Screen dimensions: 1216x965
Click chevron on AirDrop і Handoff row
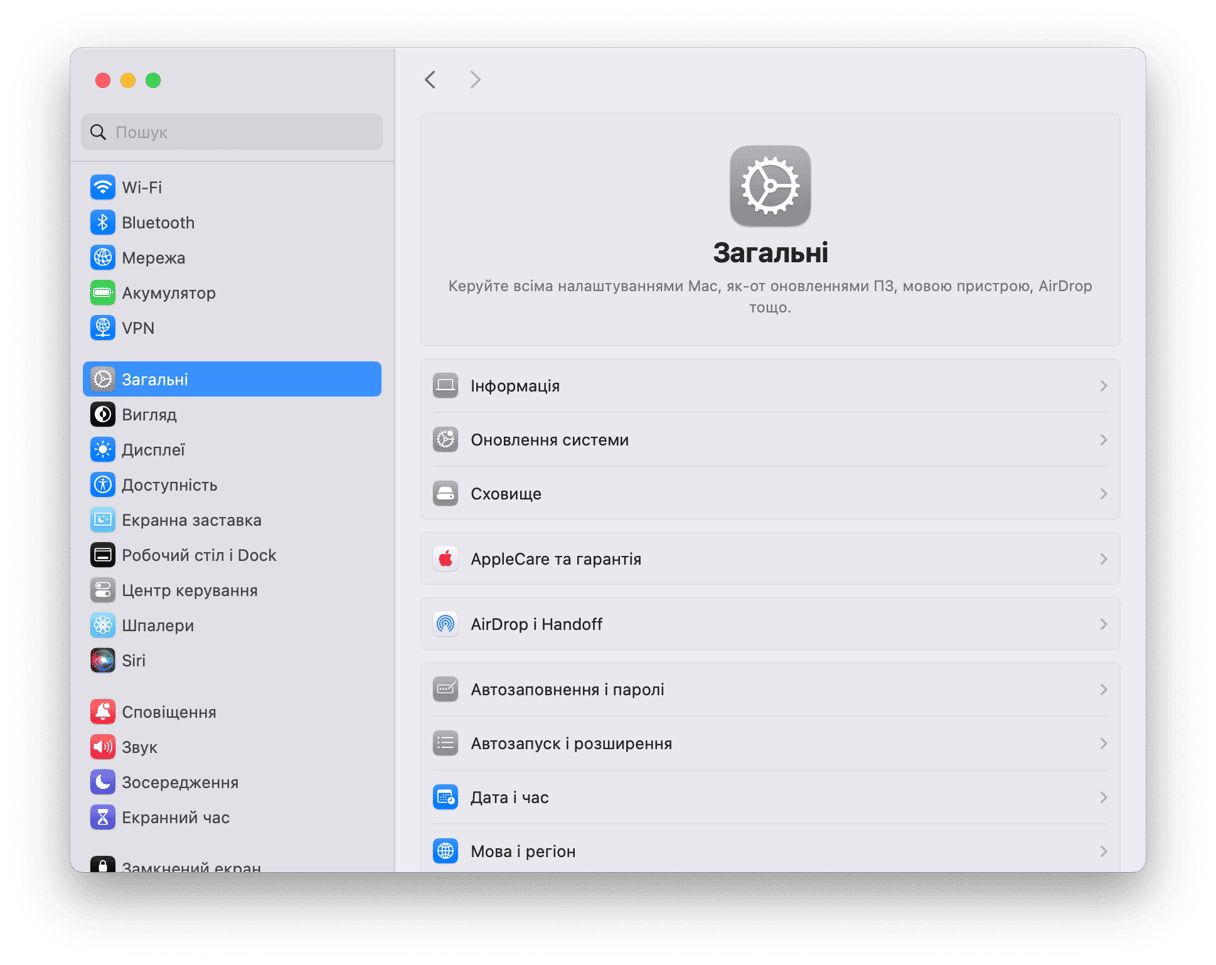click(1103, 625)
